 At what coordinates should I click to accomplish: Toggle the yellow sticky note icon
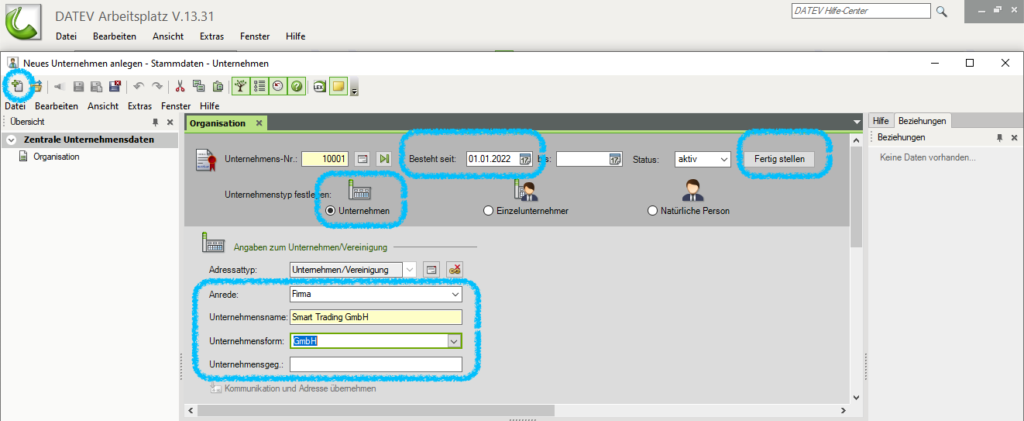click(338, 86)
